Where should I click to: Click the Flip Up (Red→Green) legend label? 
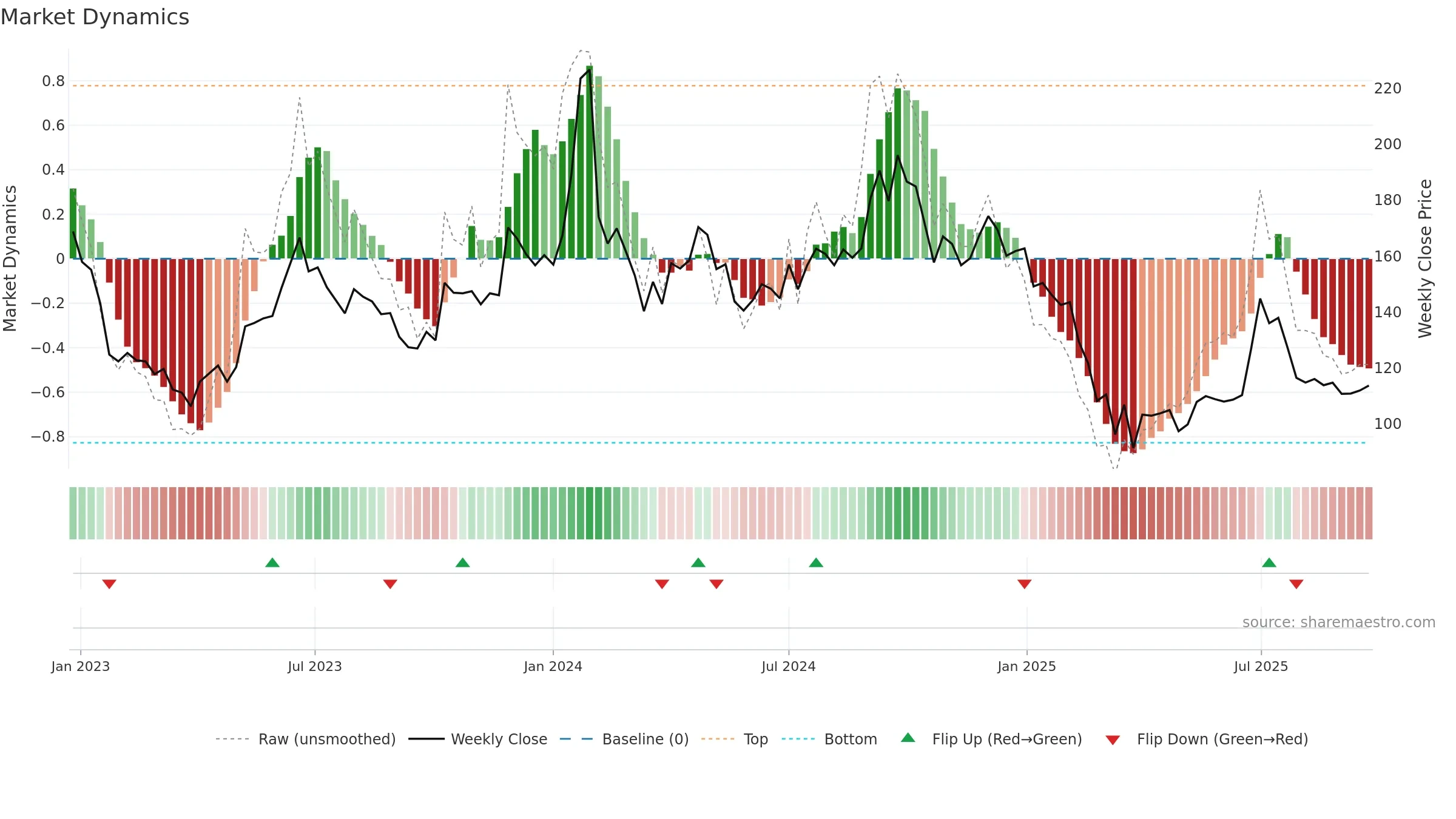tap(1007, 739)
